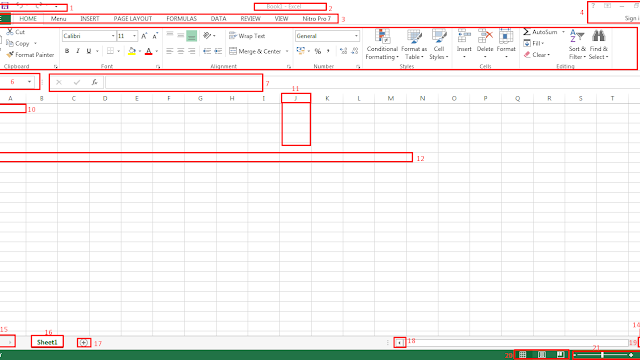The height and width of the screenshot is (360, 640).
Task: Apply Comma Style format
Action: tap(328, 51)
